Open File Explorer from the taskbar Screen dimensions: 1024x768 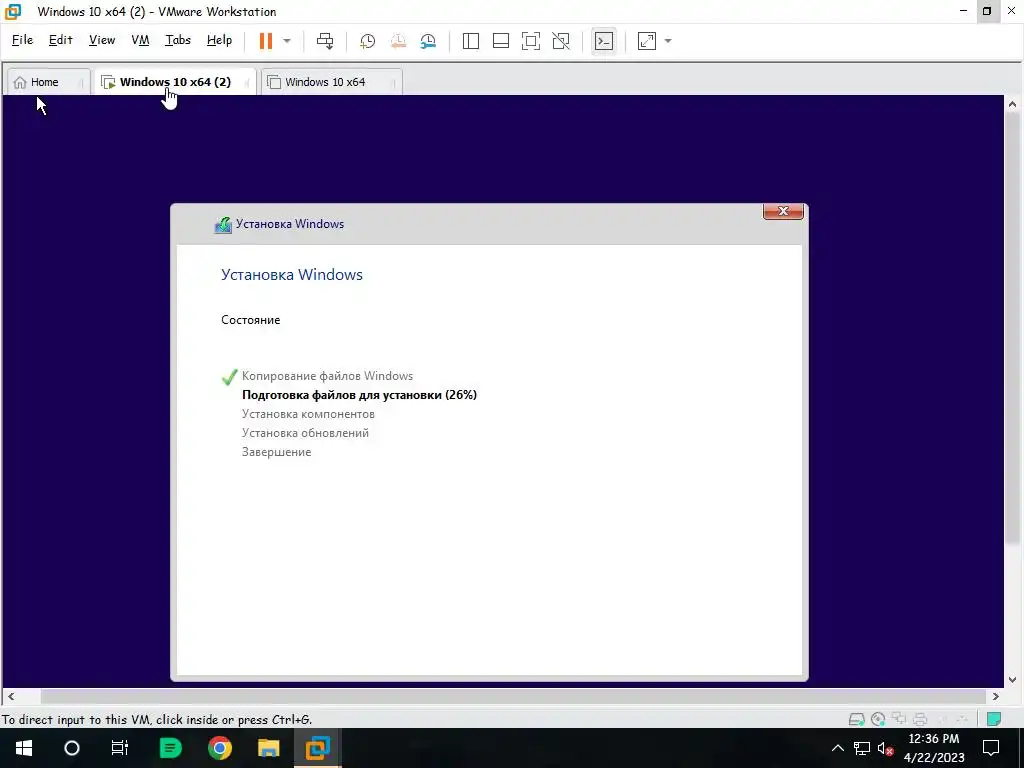pos(268,748)
